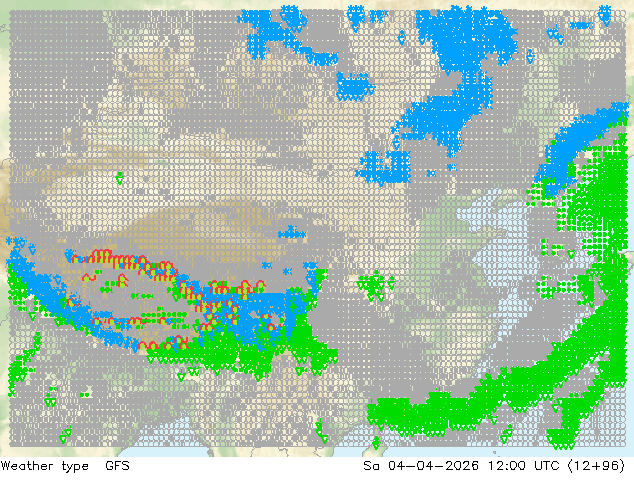634x490 pixels.
Task: Click the Sa 04-04-2026 date stamp
Action: pyautogui.click(x=421, y=465)
